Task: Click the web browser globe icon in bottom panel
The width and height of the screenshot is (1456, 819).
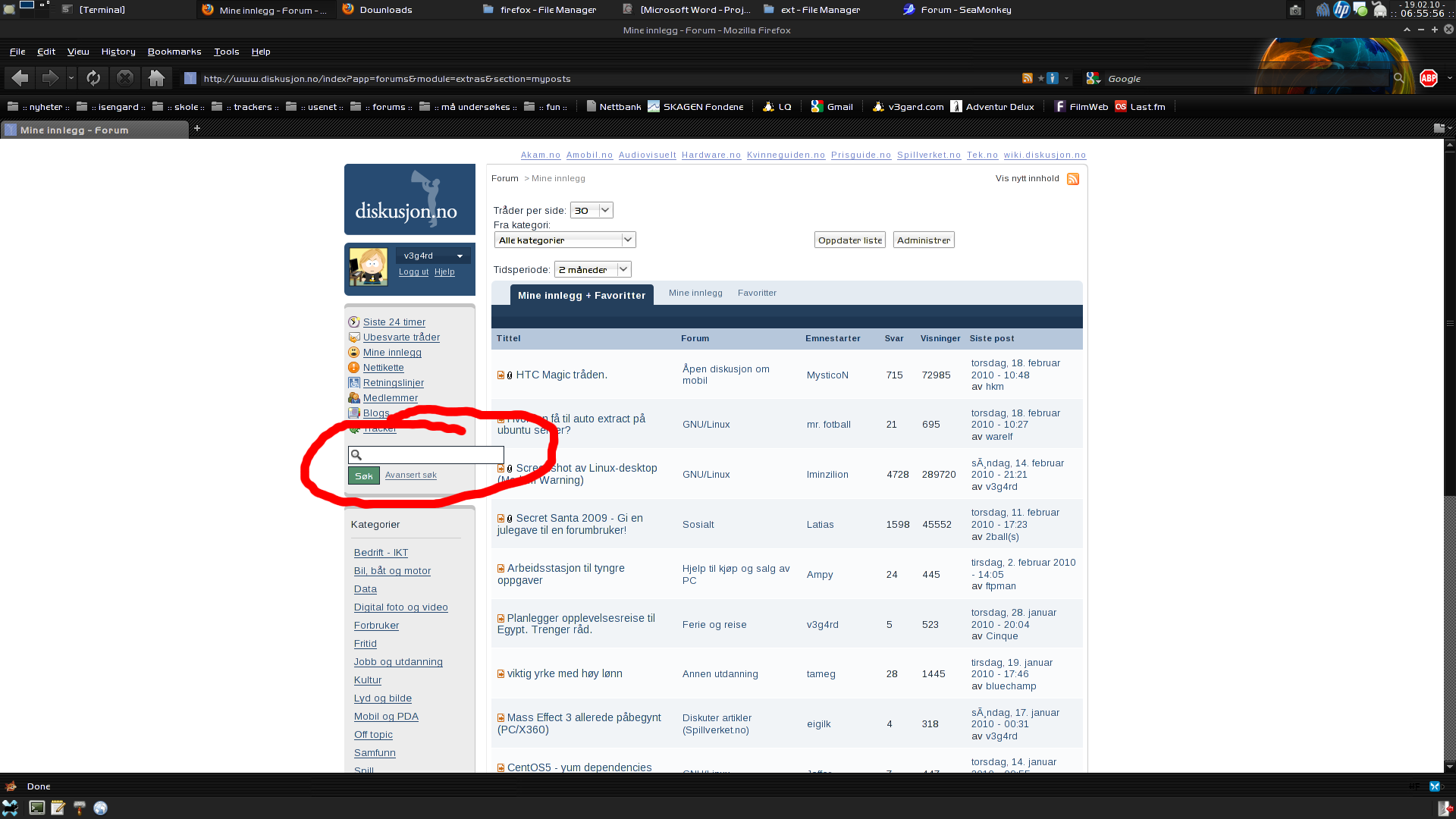Action: point(100,808)
